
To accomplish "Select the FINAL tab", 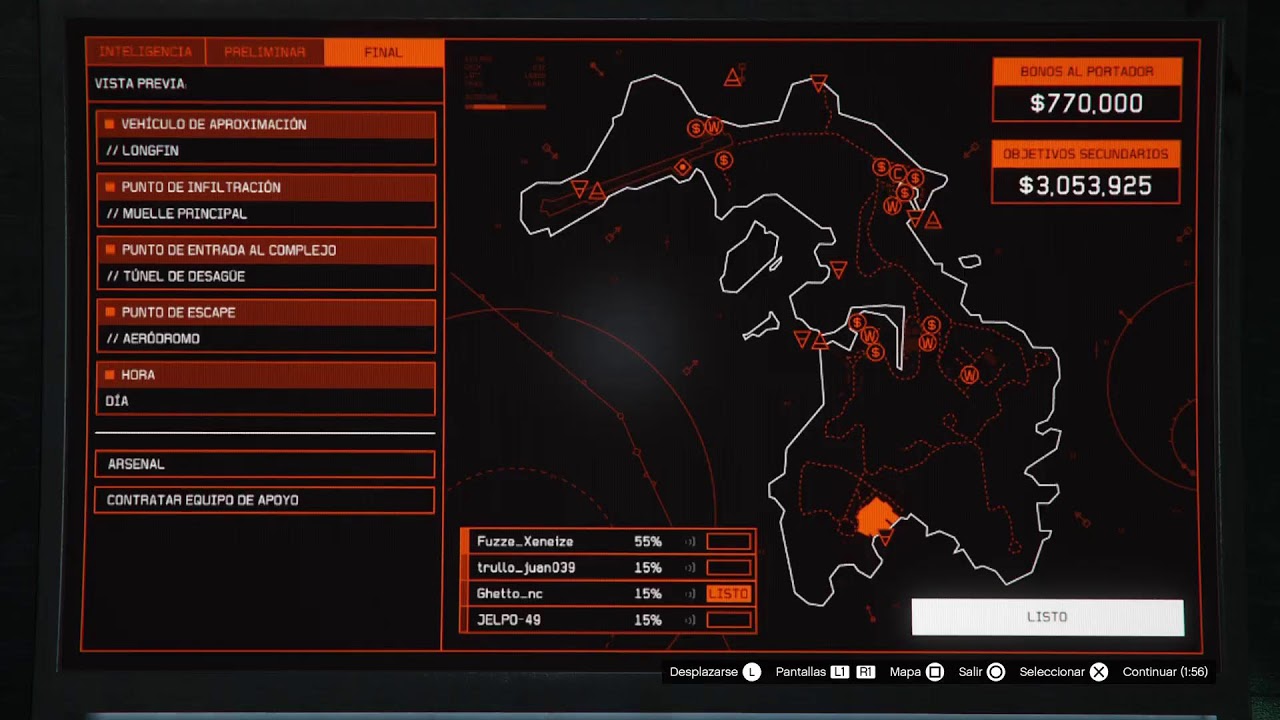I will pos(384,52).
